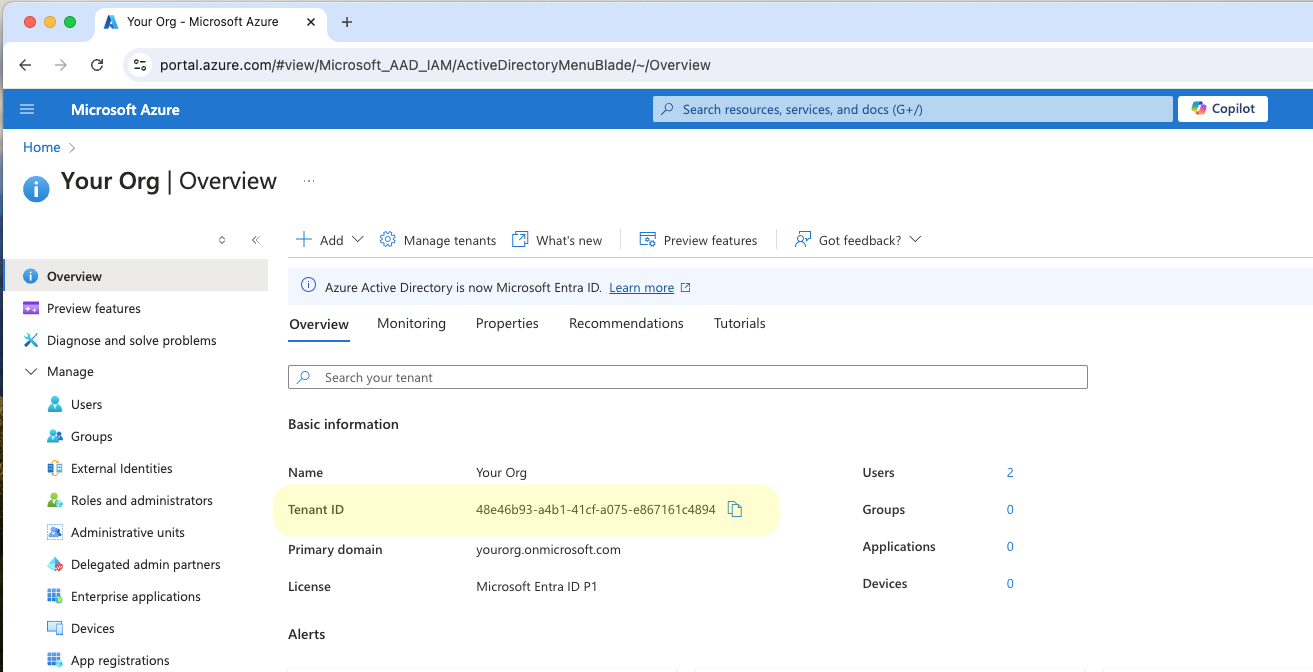
Task: Click the Manage tenants gear icon
Action: (388, 240)
